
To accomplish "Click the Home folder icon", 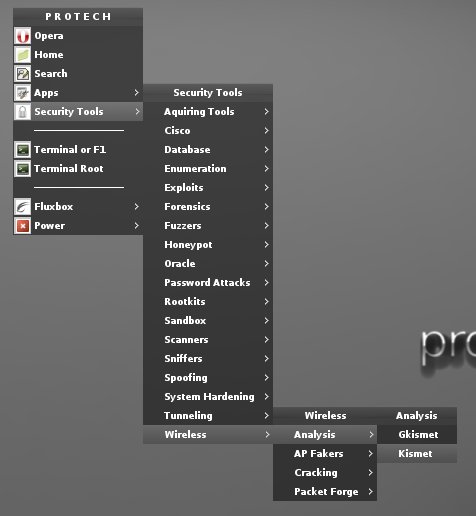I will tap(22, 55).
